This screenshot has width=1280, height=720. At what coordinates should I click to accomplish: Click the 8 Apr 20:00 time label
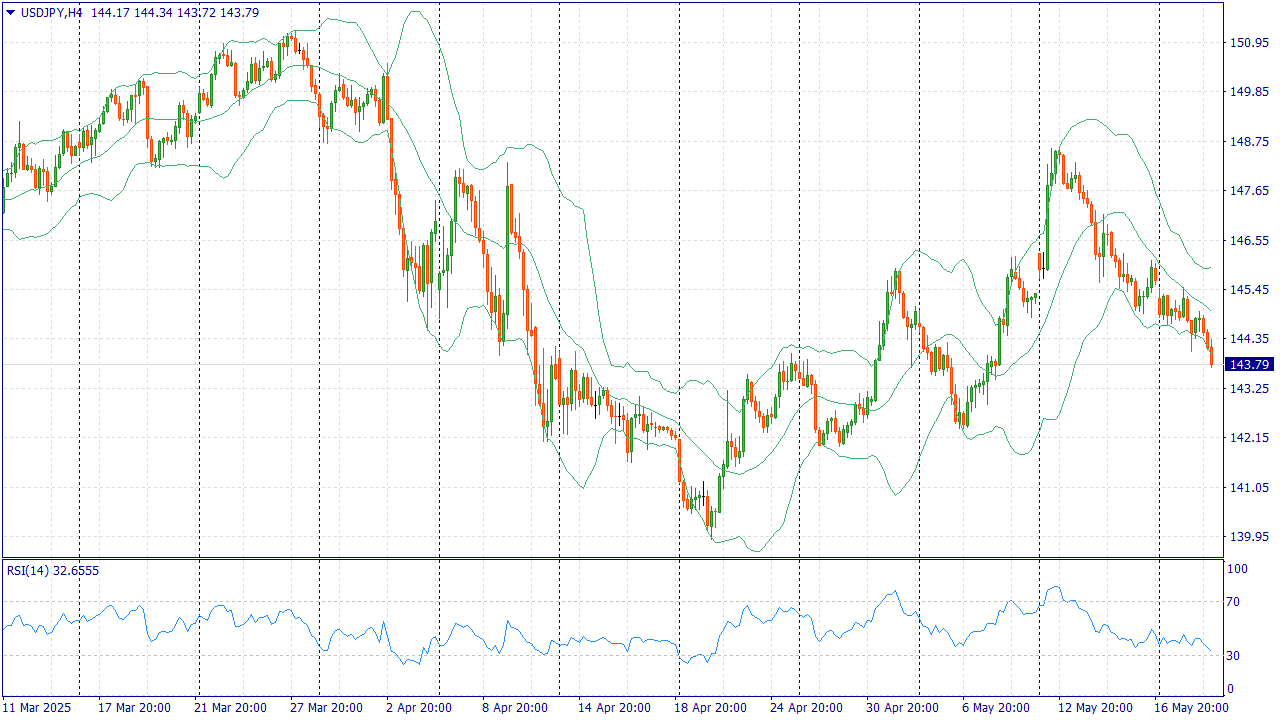coord(515,708)
